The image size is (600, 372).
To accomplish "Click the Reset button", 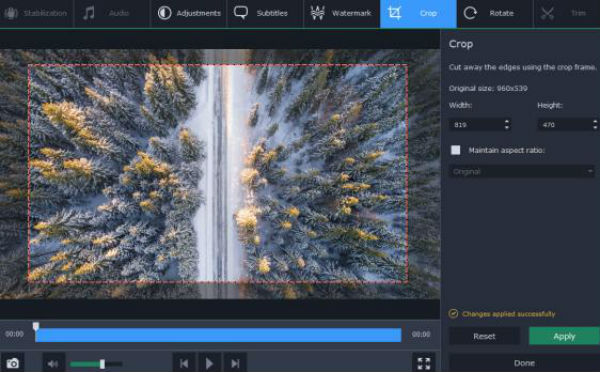I will (x=484, y=336).
